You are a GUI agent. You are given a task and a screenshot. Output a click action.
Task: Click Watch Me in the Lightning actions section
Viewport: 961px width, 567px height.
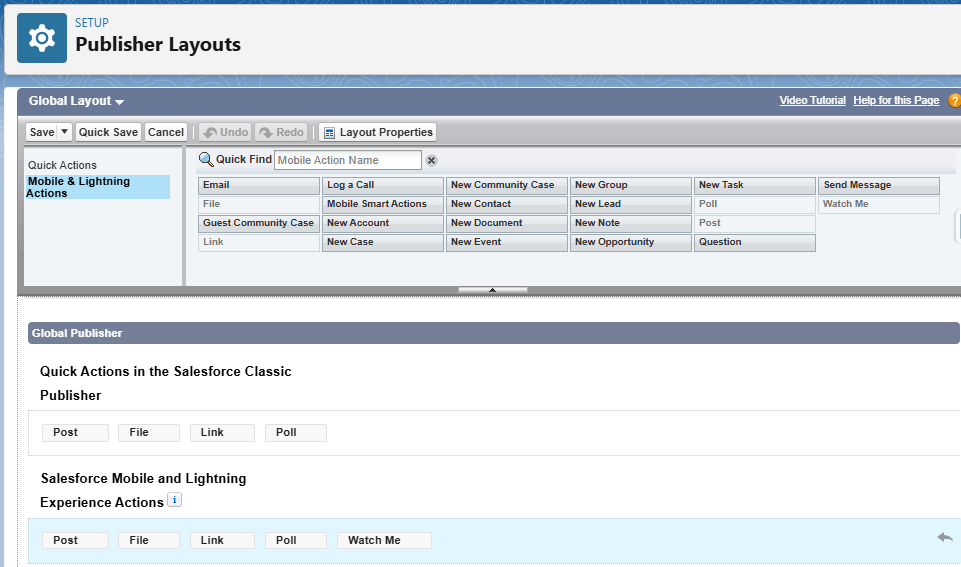(x=384, y=541)
